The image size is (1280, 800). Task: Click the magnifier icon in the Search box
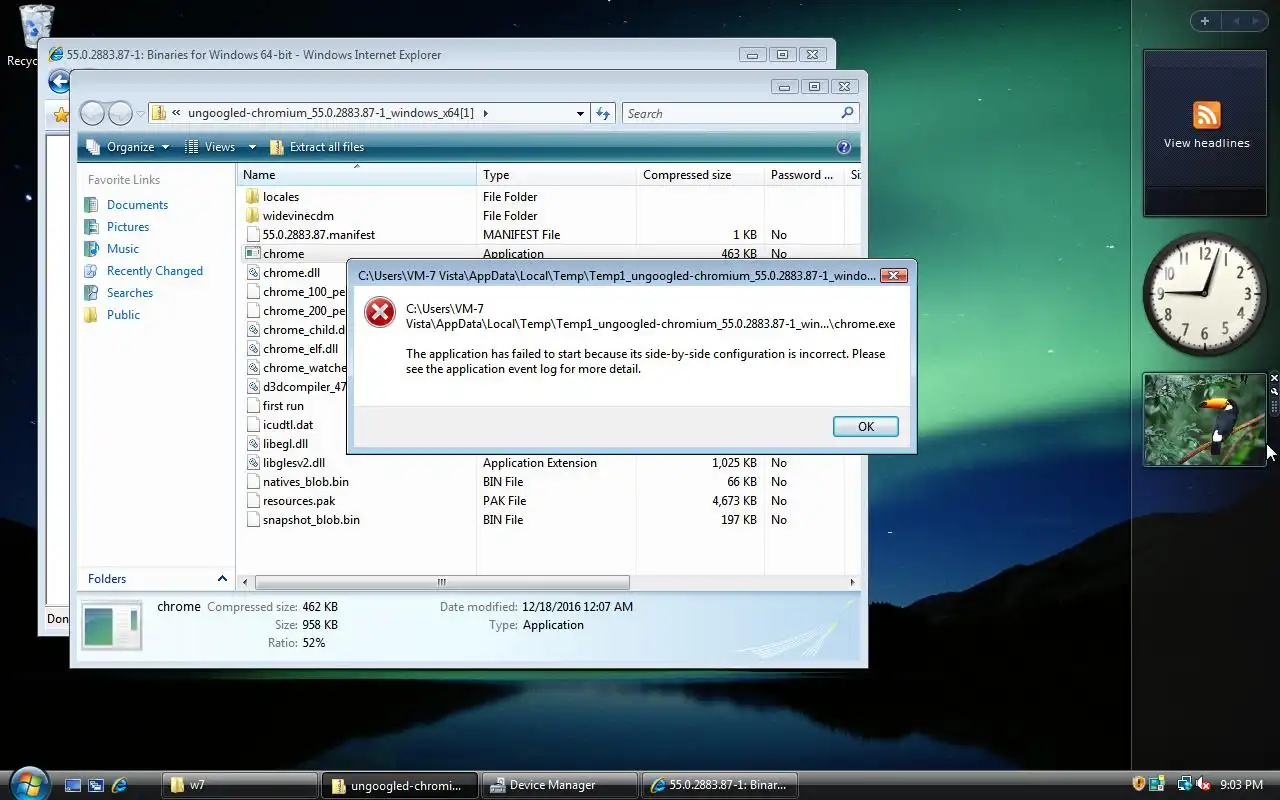pos(847,113)
